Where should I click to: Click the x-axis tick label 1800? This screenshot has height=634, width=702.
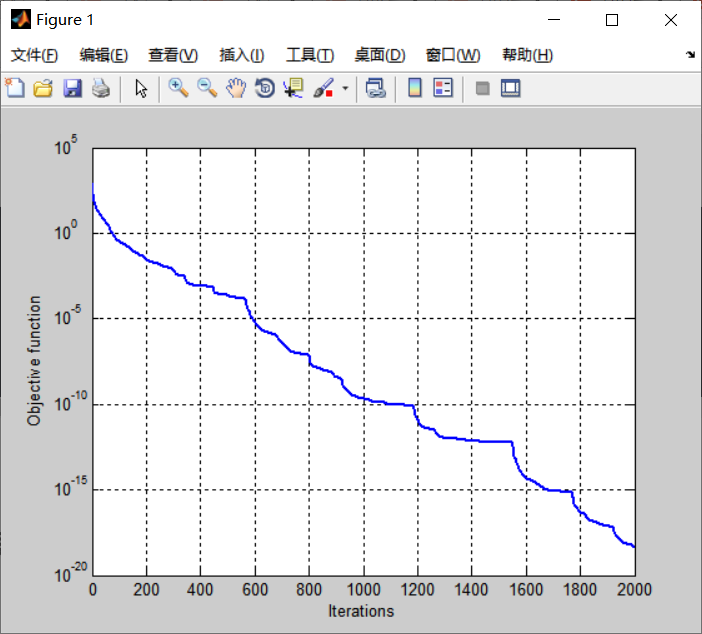tap(580, 589)
